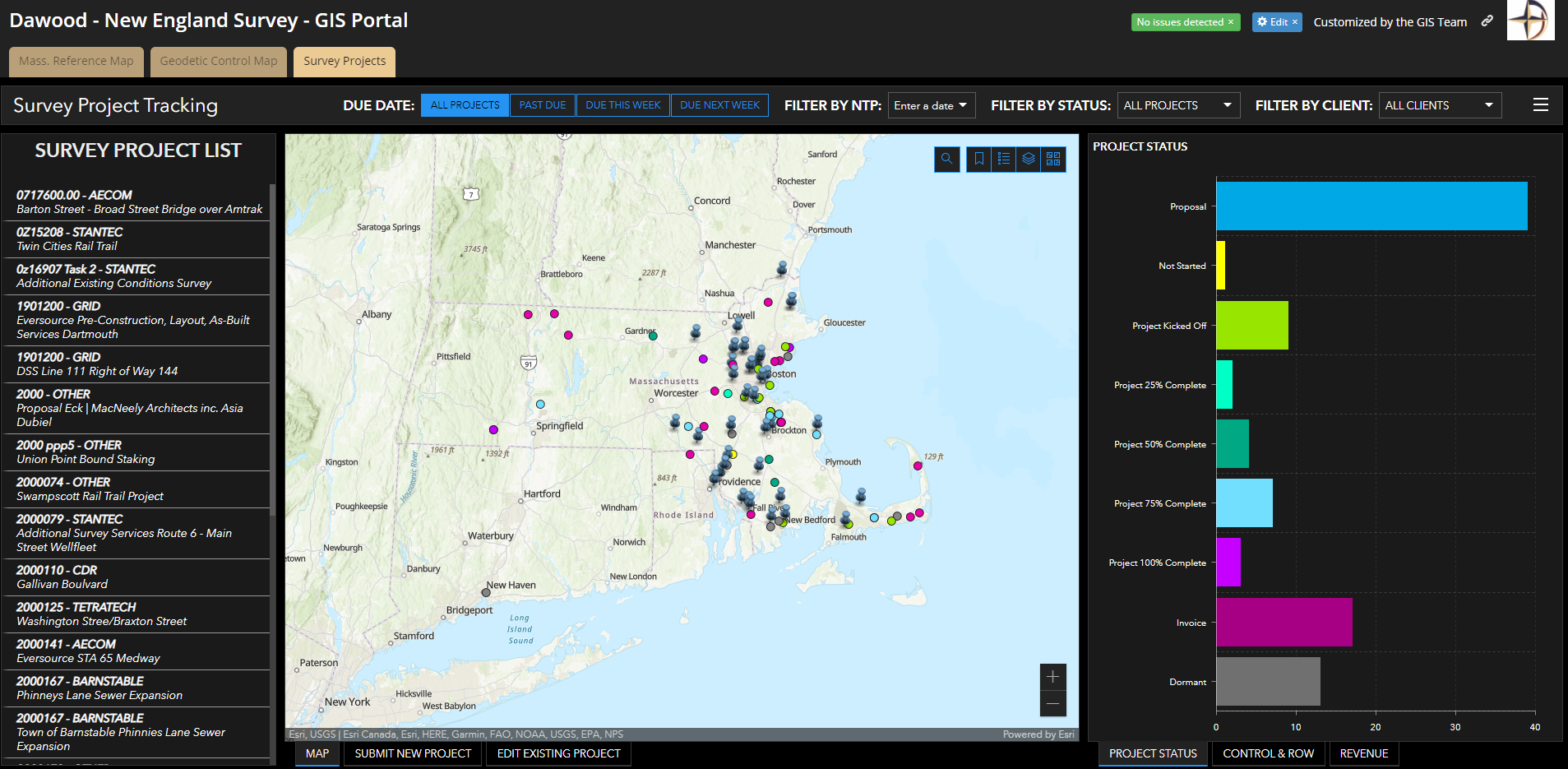
Task: Click the share link icon near the GIS Team label
Action: [1487, 21]
